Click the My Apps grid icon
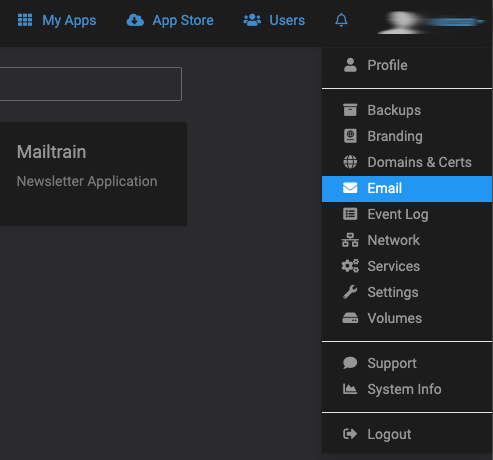The height and width of the screenshot is (460, 493). click(25, 20)
